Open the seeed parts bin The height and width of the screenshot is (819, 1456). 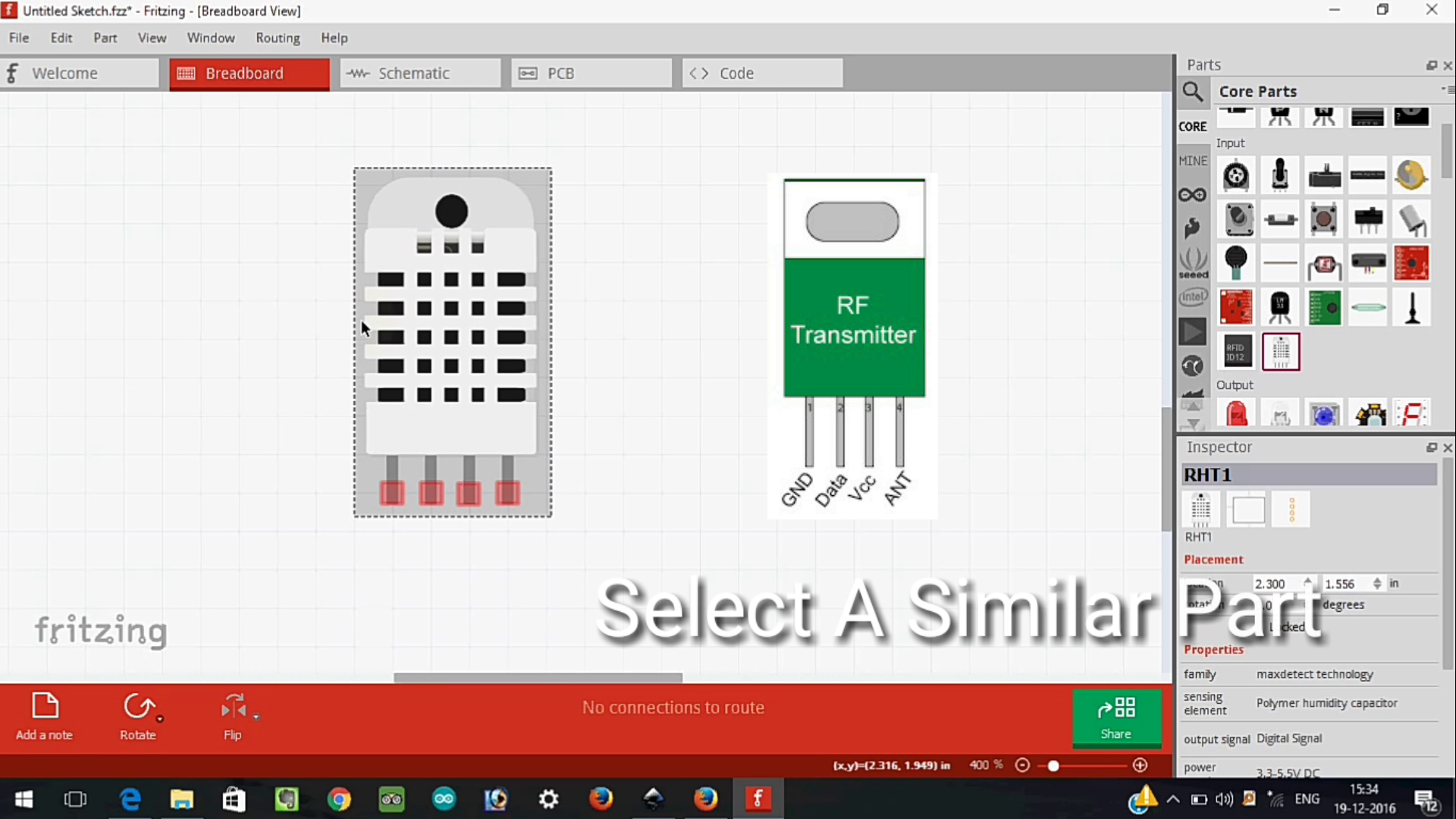(1192, 263)
